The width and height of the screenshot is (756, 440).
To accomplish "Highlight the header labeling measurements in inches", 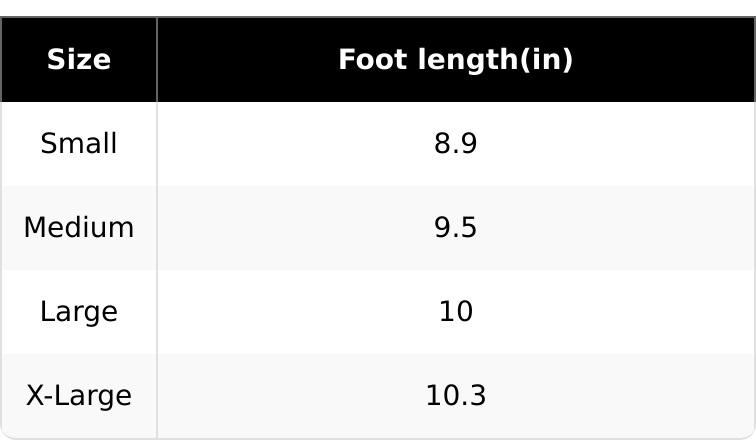I will (455, 60).
